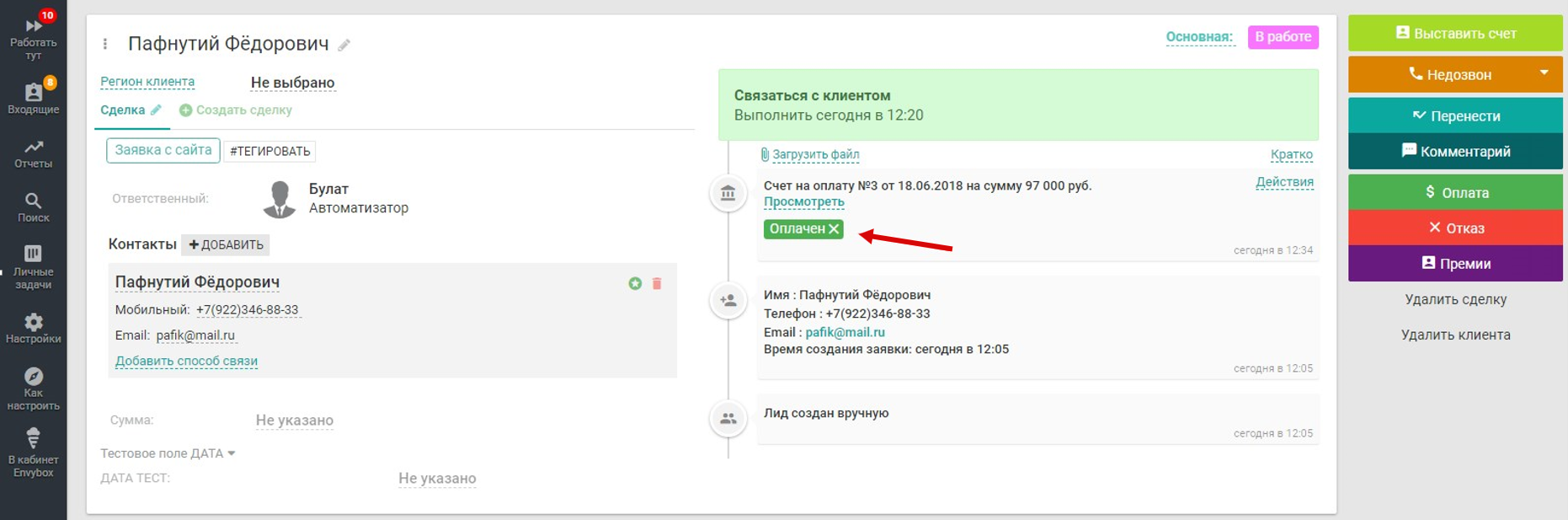Image resolution: width=1568 pixels, height=520 pixels.
Task: Click contact name Пафнутий Фёдорович in card
Action: tap(197, 282)
